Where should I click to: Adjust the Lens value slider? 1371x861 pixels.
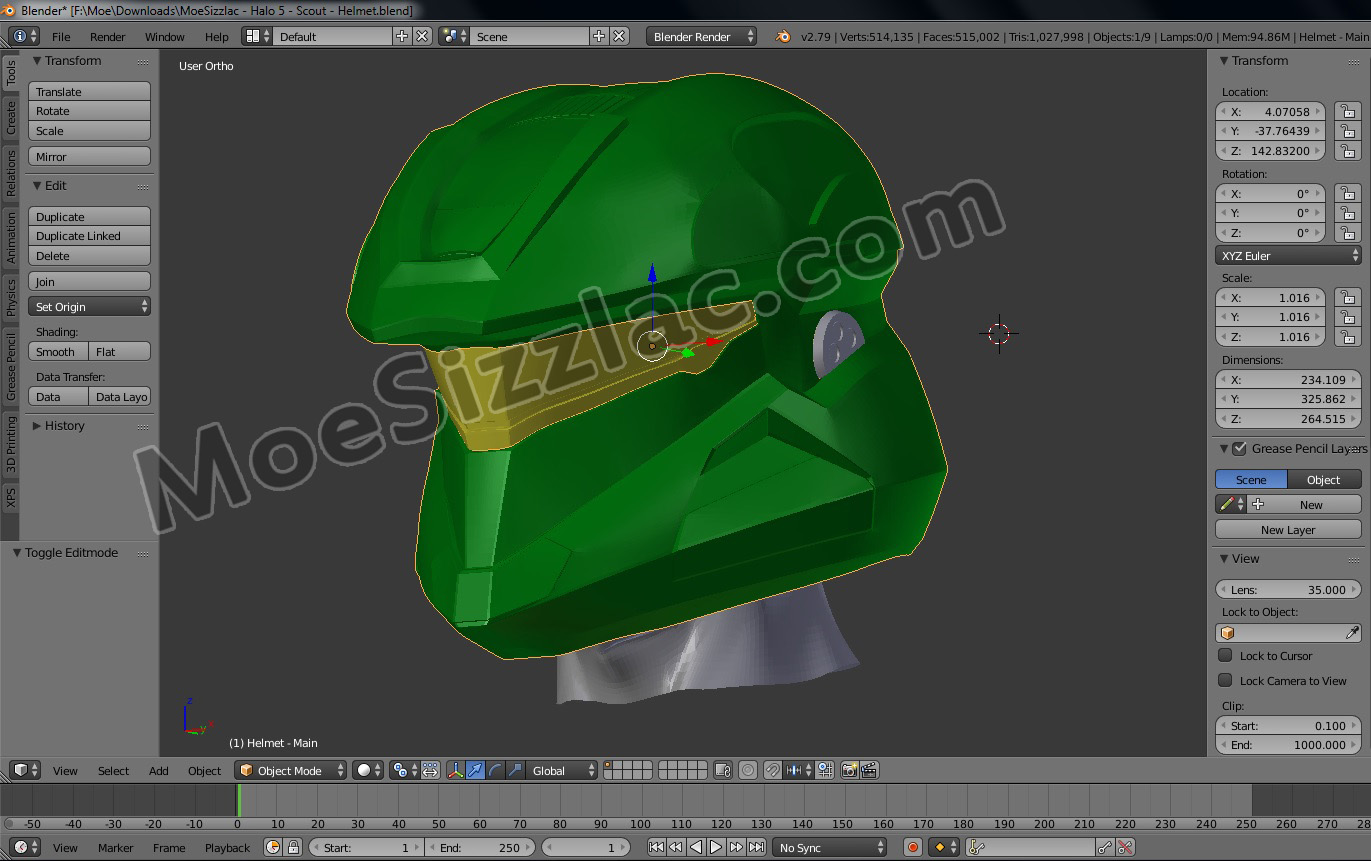click(x=1288, y=590)
